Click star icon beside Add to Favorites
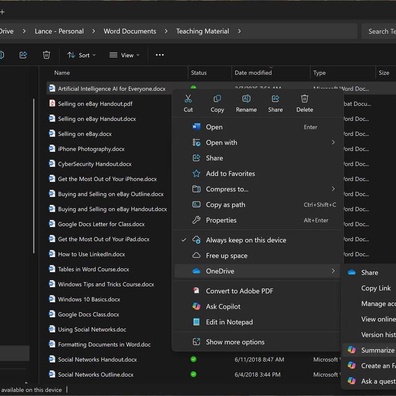Screen dimensions: 396x396 196,173
